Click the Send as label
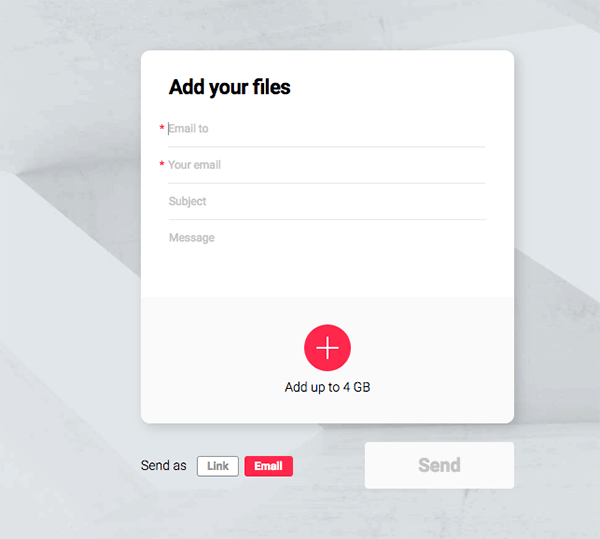Image resolution: width=600 pixels, height=539 pixels. 163,466
